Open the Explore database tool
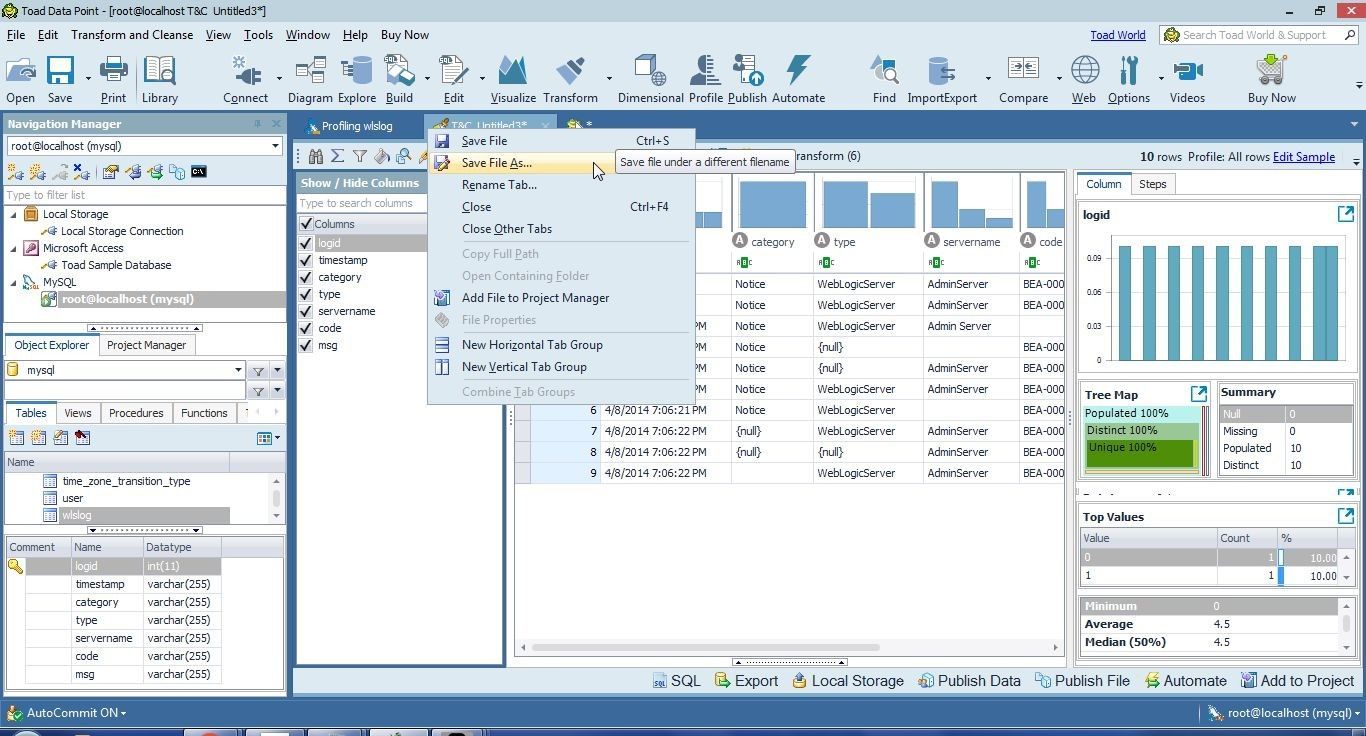This screenshot has height=736, width=1366. (x=356, y=79)
